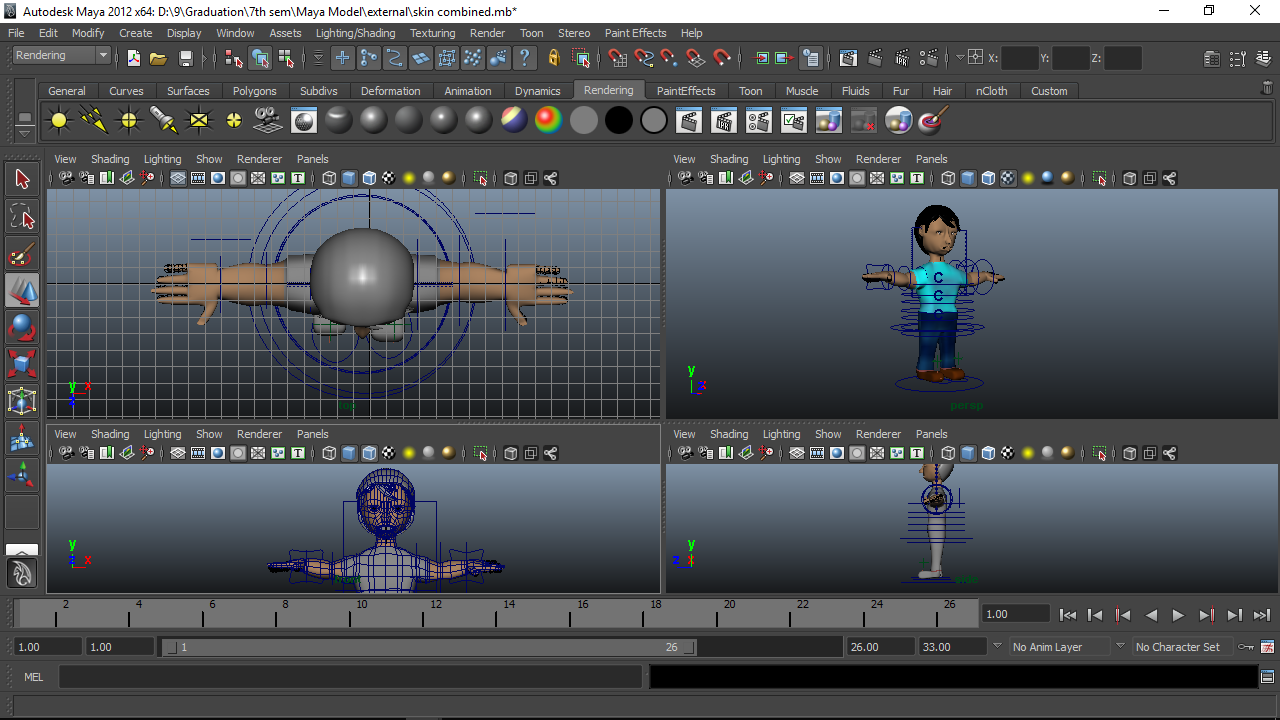Start an IPR render from the status line
Viewport: 1280px width, 720px height.
(x=901, y=58)
